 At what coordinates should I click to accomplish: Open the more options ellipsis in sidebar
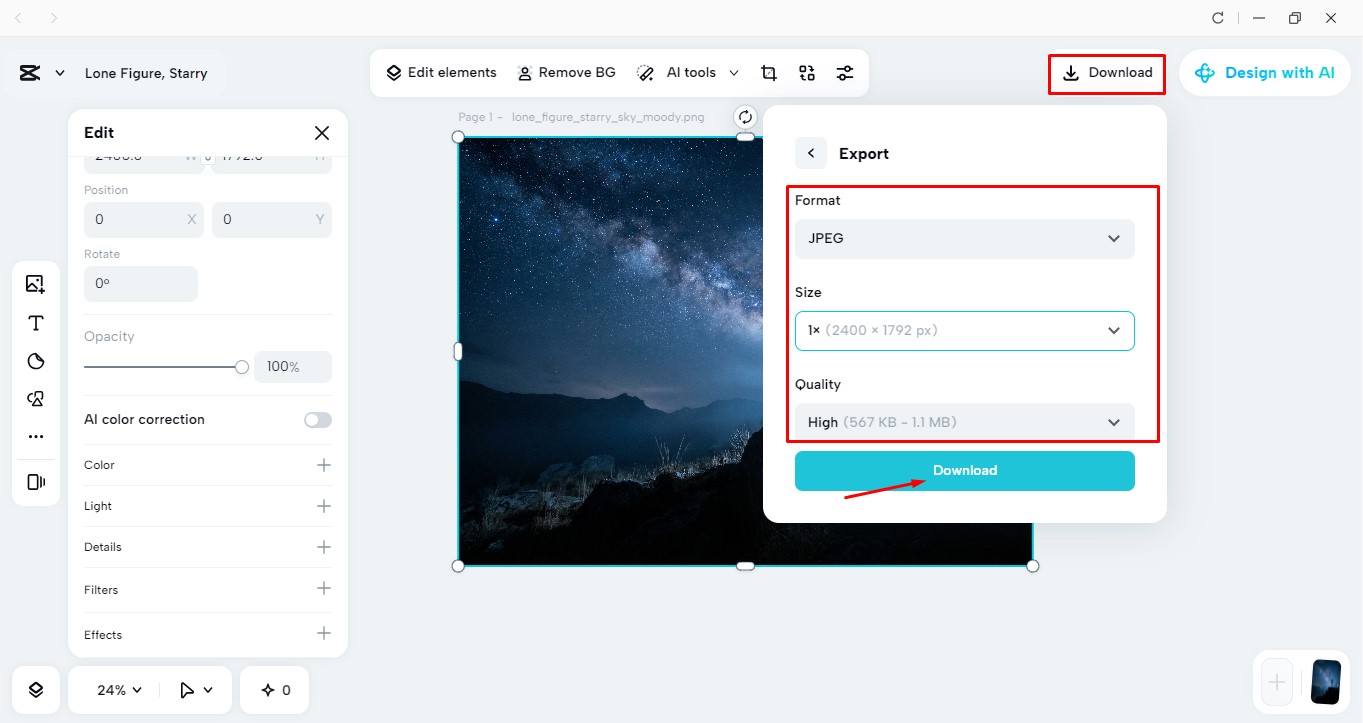(36, 437)
